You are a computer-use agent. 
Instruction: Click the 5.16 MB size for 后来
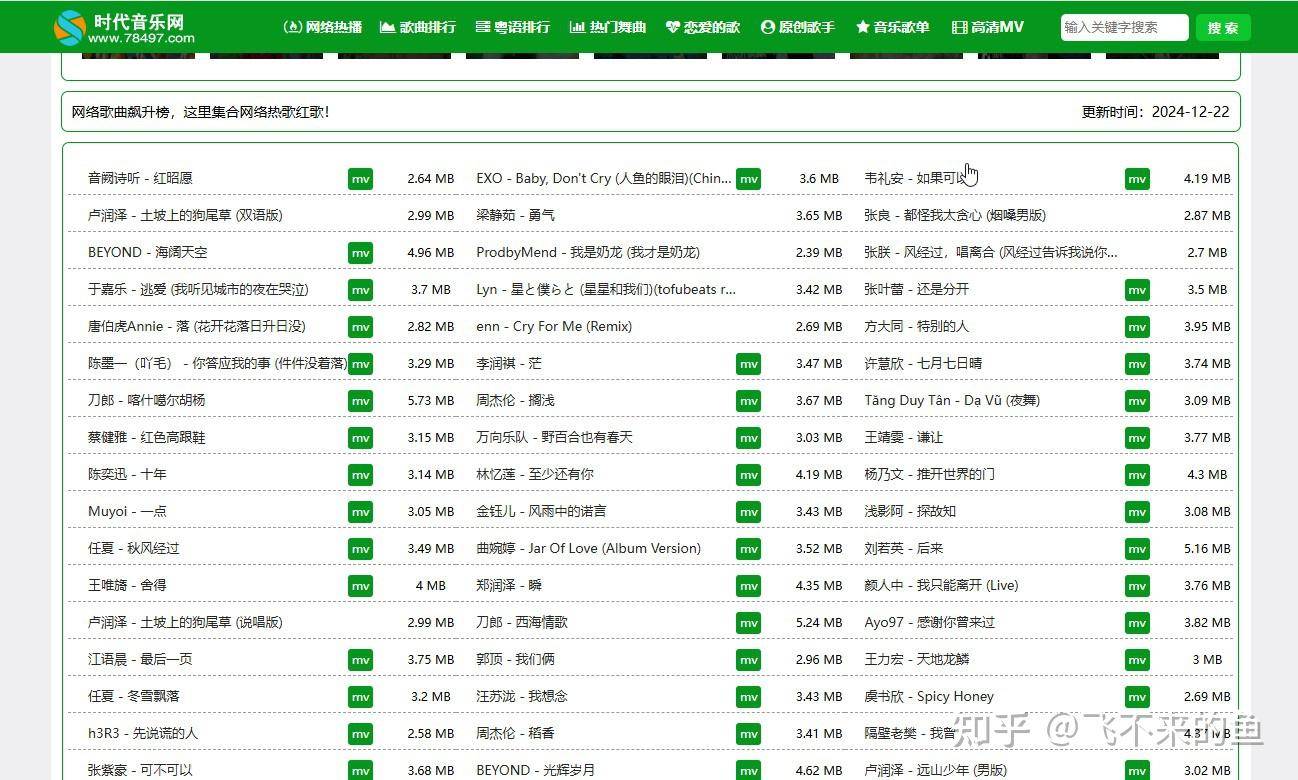(x=1207, y=549)
